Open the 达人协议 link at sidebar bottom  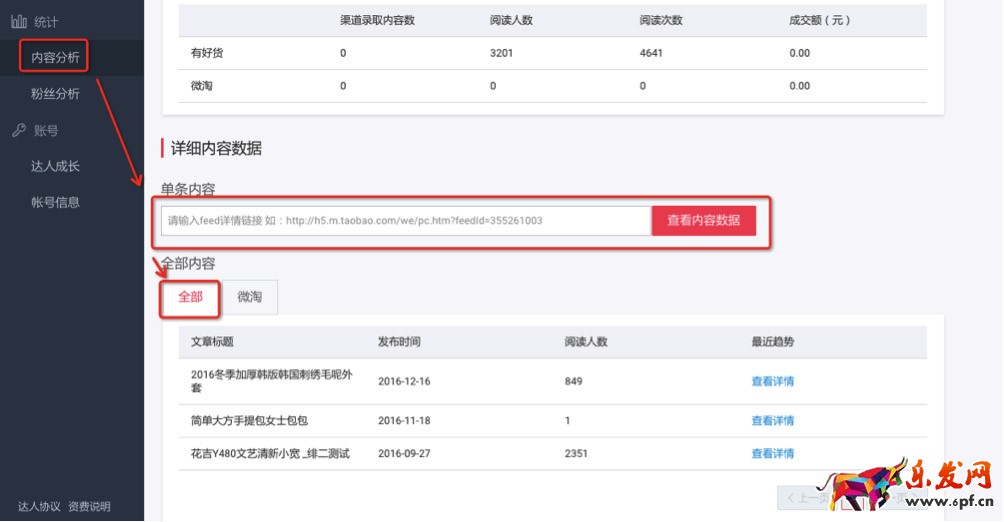click(x=39, y=506)
